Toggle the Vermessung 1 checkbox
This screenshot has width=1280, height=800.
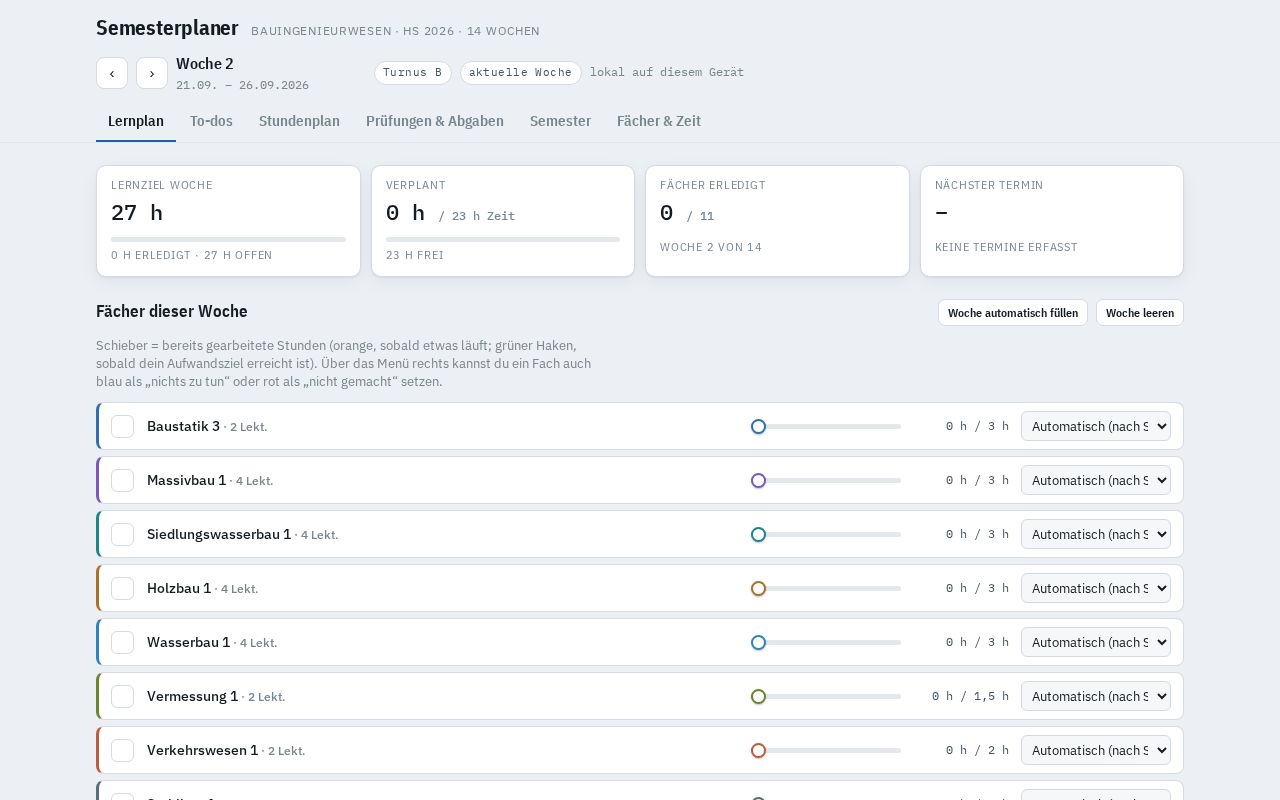coord(123,697)
